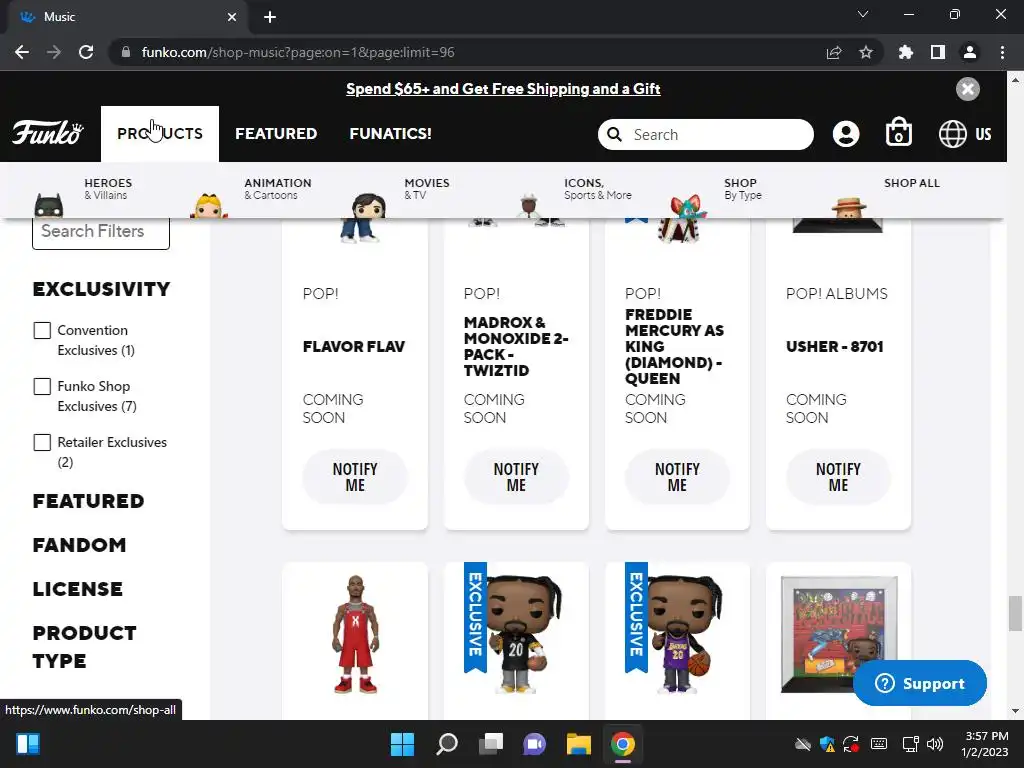Open the Chat app on the taskbar
The height and width of the screenshot is (768, 1024).
pyautogui.click(x=534, y=744)
